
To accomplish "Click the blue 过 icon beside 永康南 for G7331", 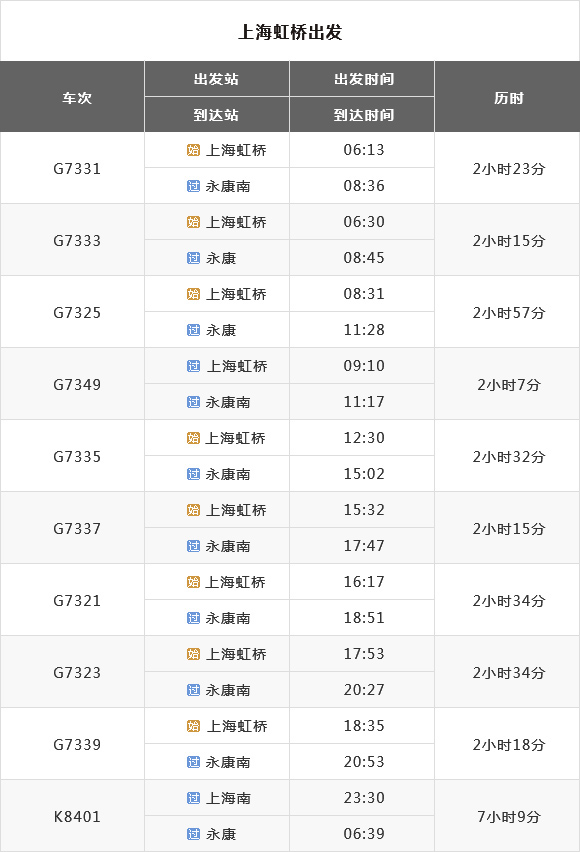I will click(x=193, y=186).
